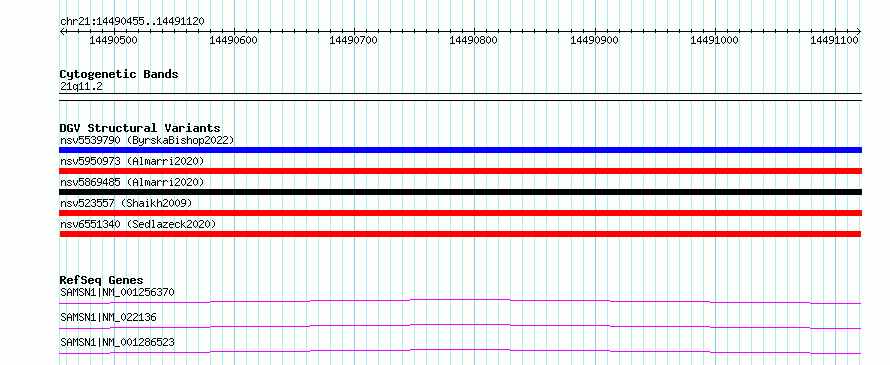The width and height of the screenshot is (890, 365).
Task: Click the SAMSN1|NM_022136 gene label
Action: [108, 318]
